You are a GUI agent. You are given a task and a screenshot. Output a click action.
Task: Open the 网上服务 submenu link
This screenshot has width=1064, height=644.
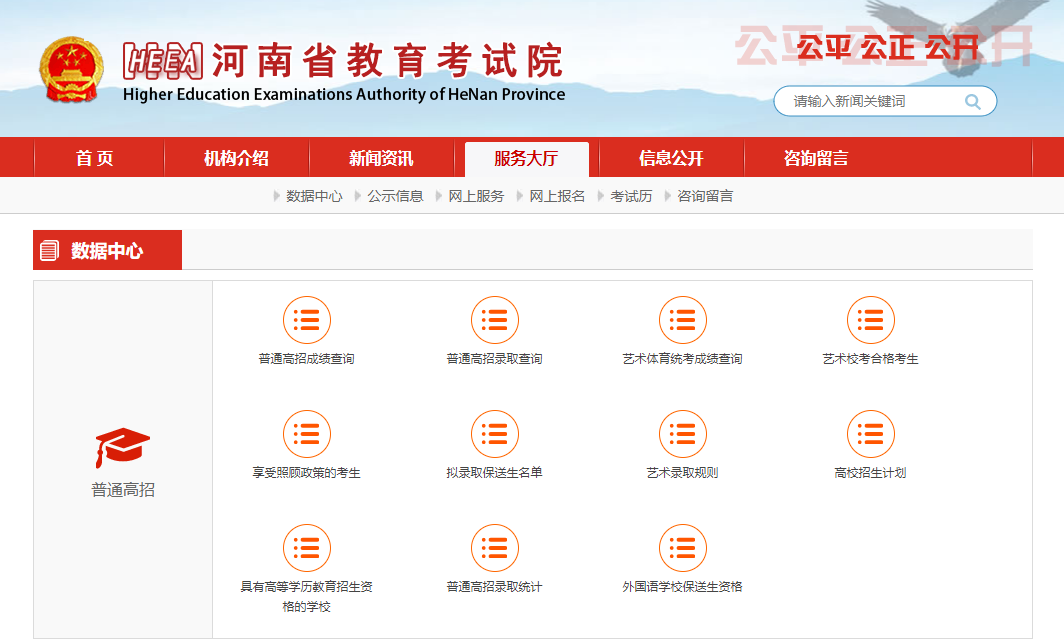pos(476,196)
